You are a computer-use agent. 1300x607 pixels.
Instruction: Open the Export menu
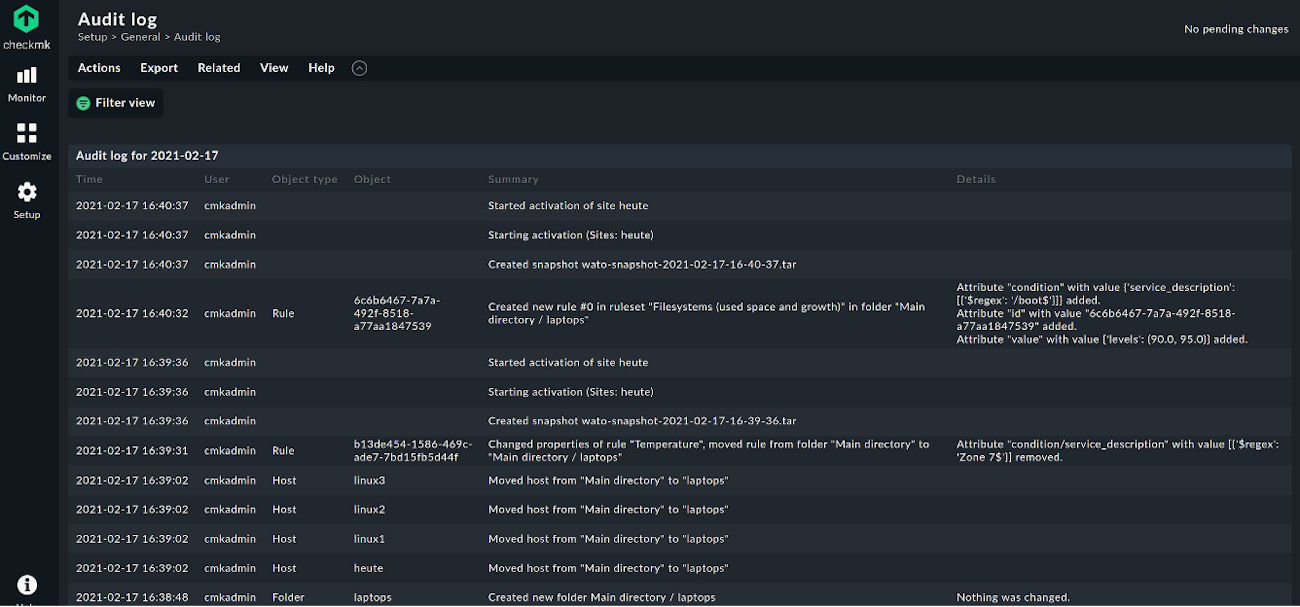[x=159, y=68]
